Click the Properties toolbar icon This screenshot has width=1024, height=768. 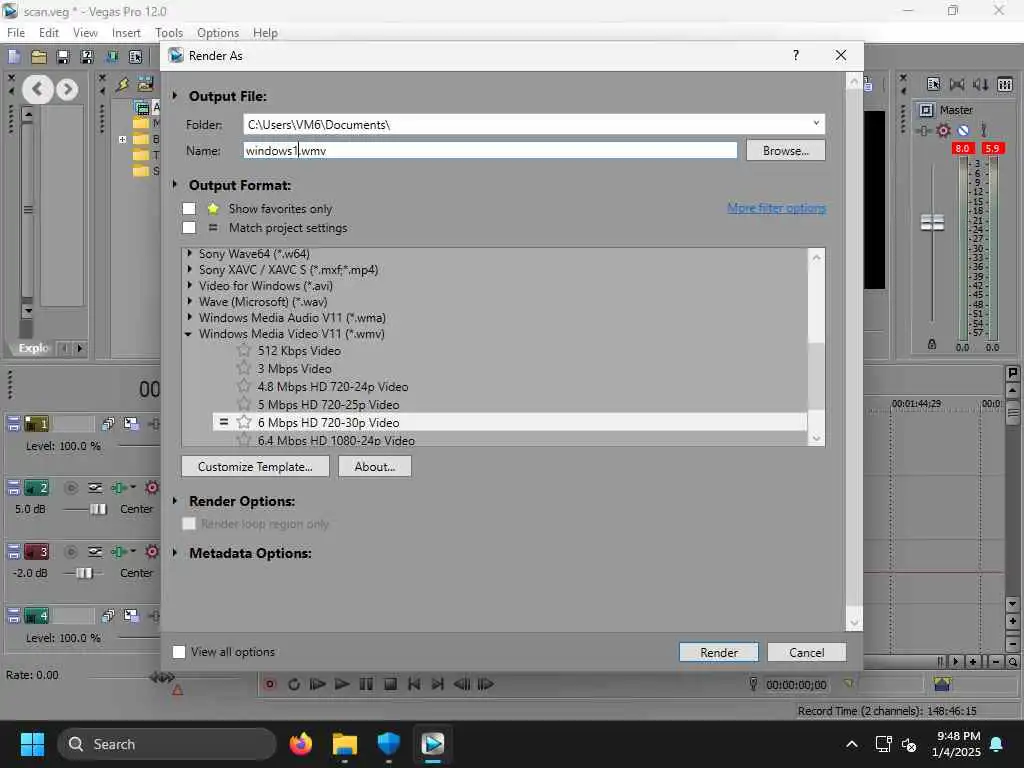(135, 57)
